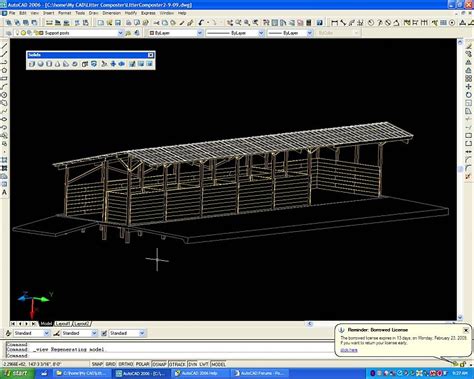
Task: Select the Cylinder tool in Solids toolbar
Action: coord(49,64)
